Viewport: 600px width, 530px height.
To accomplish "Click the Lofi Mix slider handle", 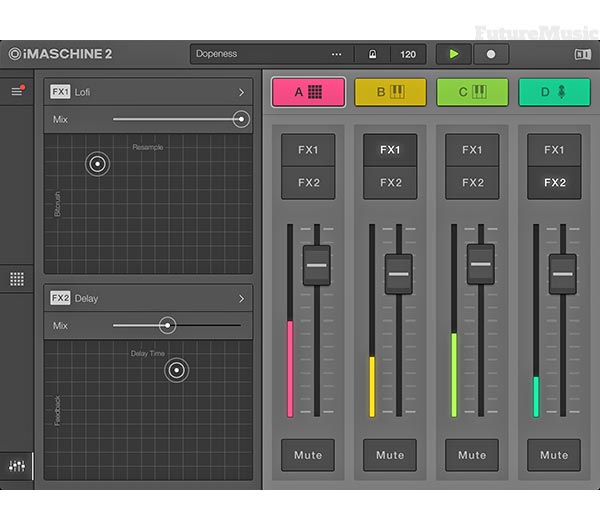I will point(241,119).
